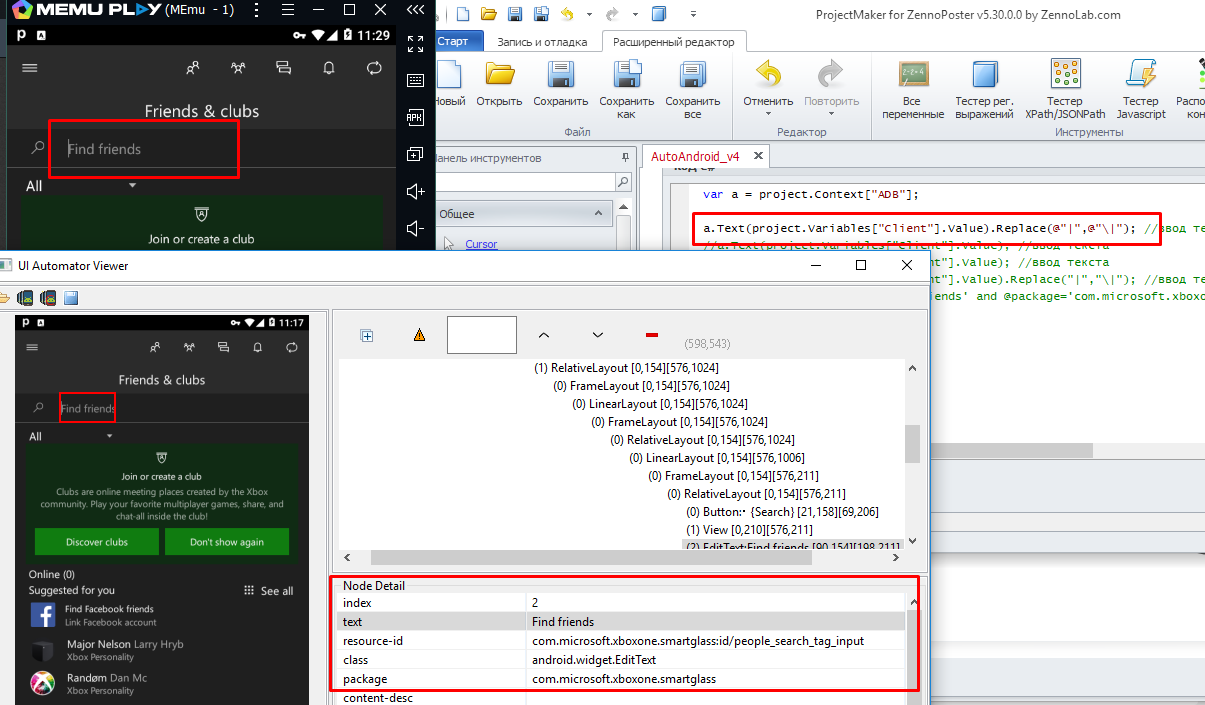Toggle NAF nodes warning icon

[419, 336]
